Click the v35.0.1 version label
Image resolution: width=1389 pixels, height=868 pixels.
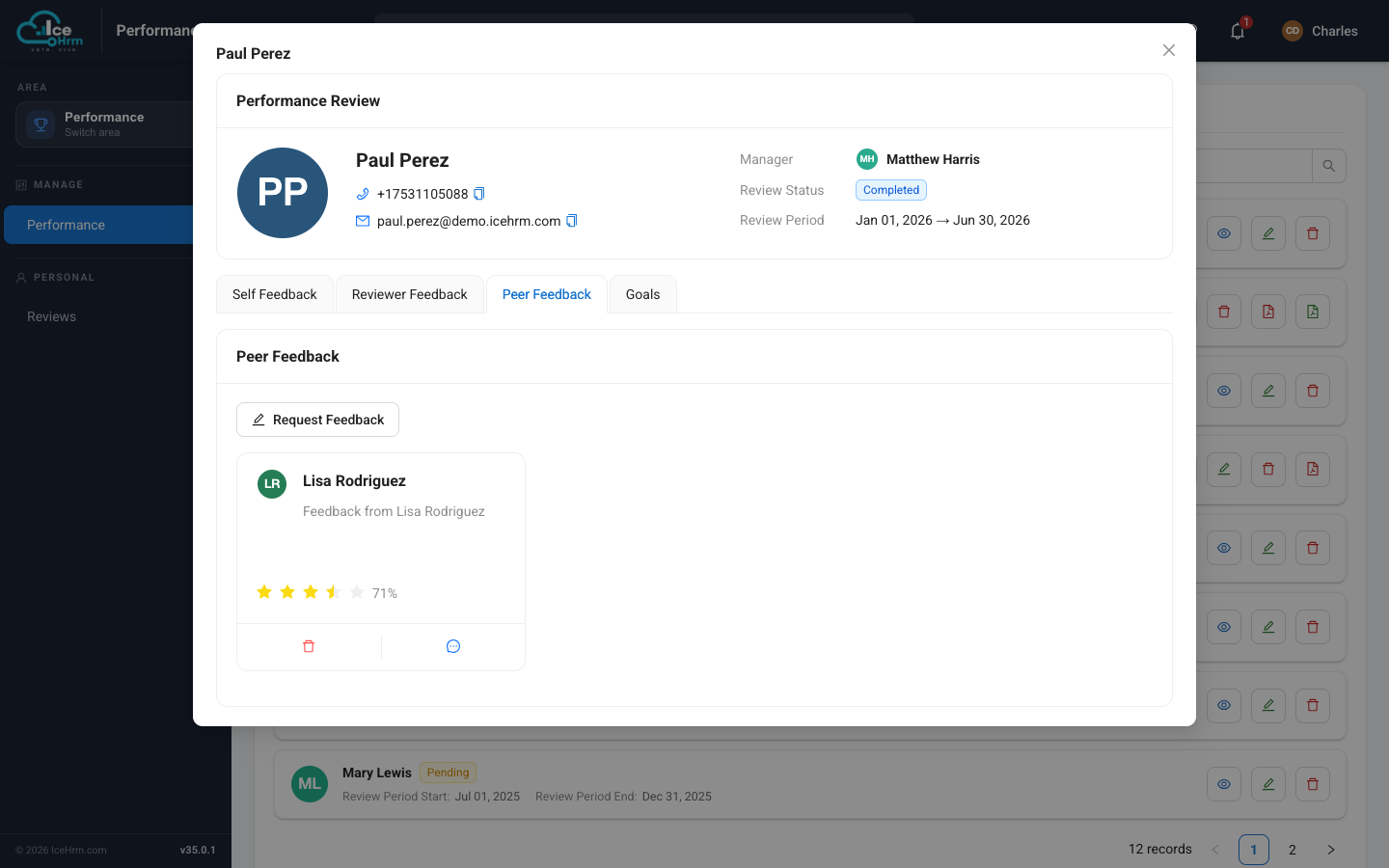(198, 850)
